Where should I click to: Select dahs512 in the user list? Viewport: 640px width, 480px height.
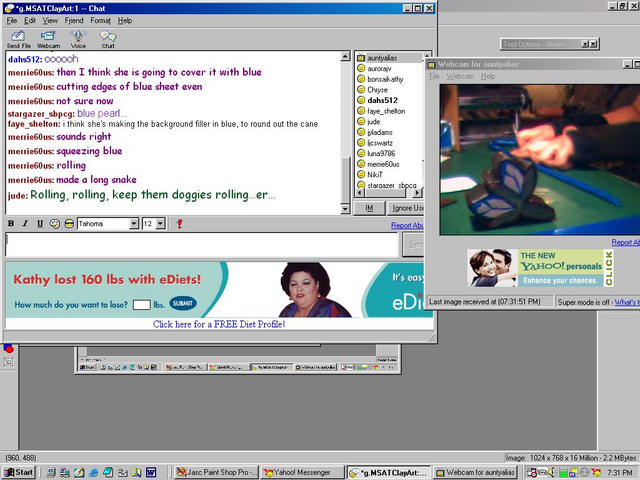click(382, 100)
